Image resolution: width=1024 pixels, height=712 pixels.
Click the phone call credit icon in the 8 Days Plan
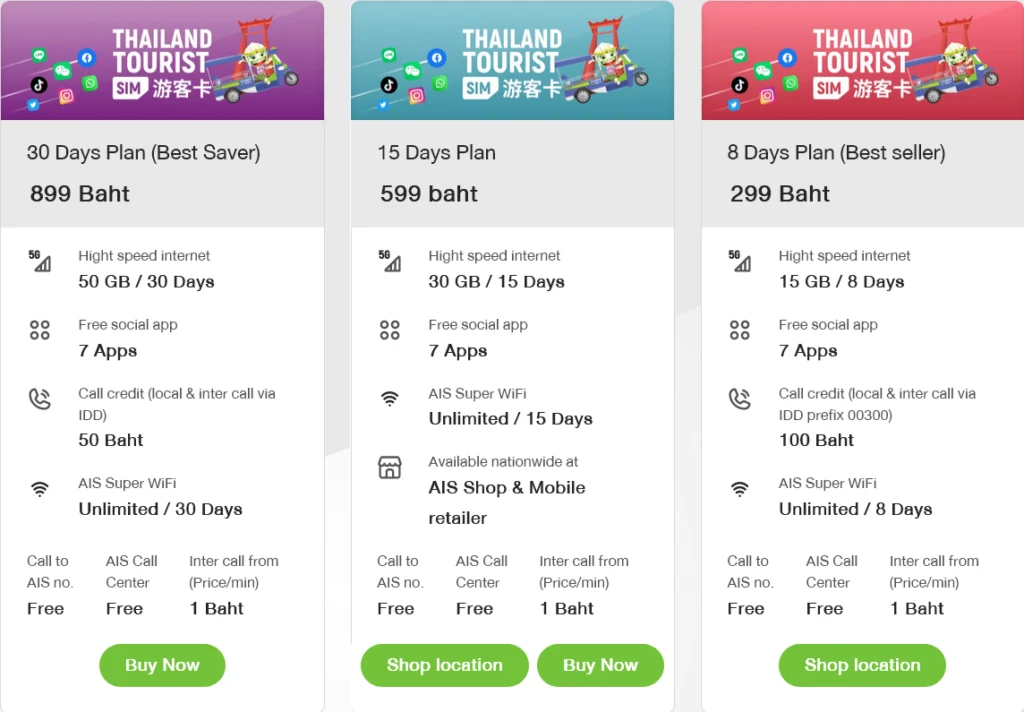(740, 399)
